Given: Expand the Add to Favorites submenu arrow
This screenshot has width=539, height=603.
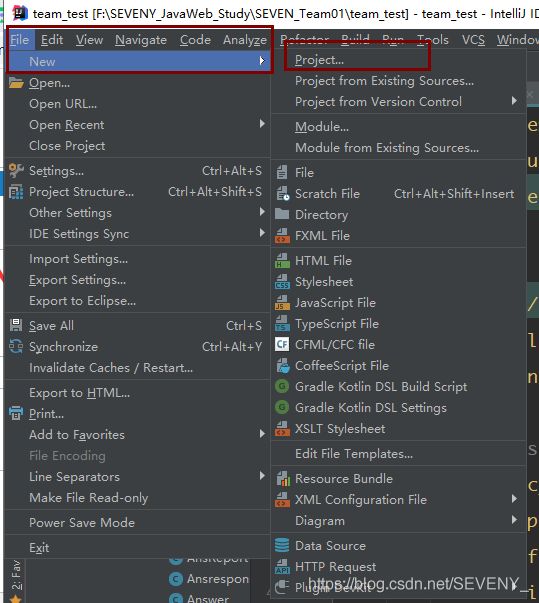Looking at the screenshot, I should click(x=262, y=434).
